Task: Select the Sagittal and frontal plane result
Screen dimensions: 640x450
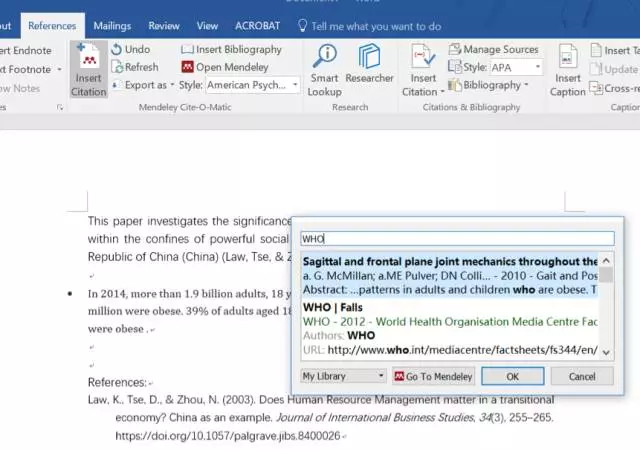Action: (x=450, y=276)
